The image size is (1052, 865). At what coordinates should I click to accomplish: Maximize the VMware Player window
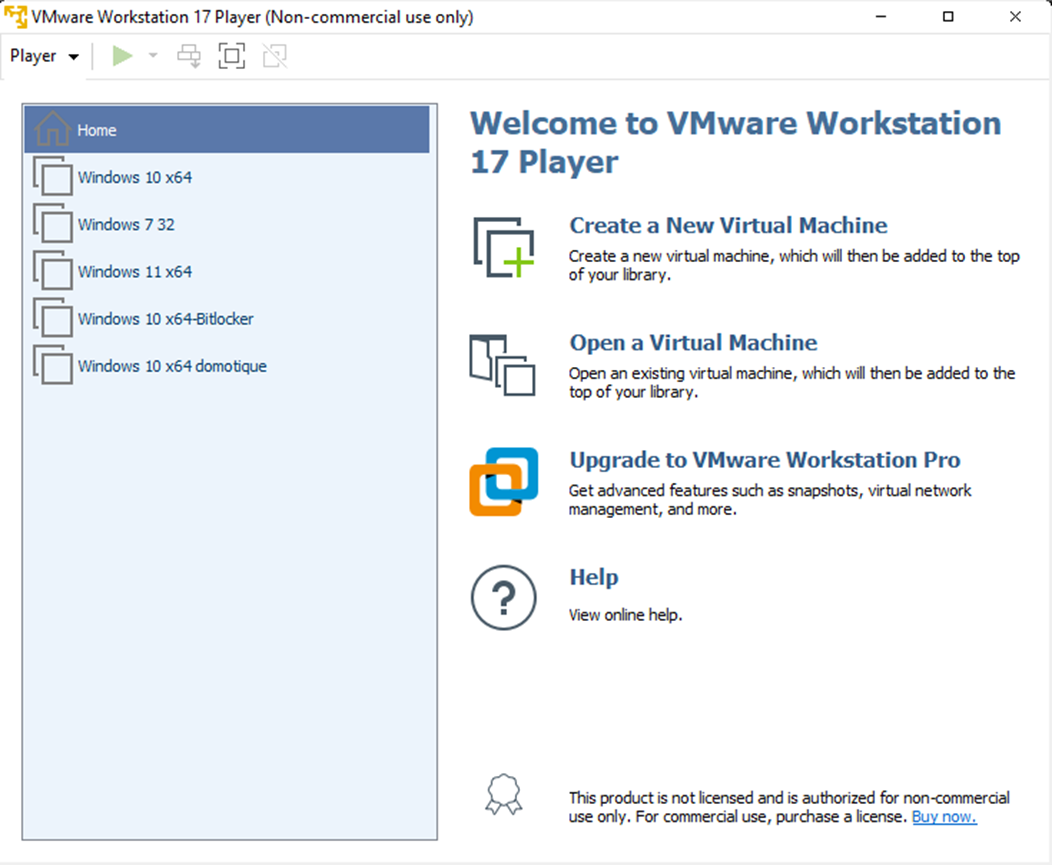[948, 16]
